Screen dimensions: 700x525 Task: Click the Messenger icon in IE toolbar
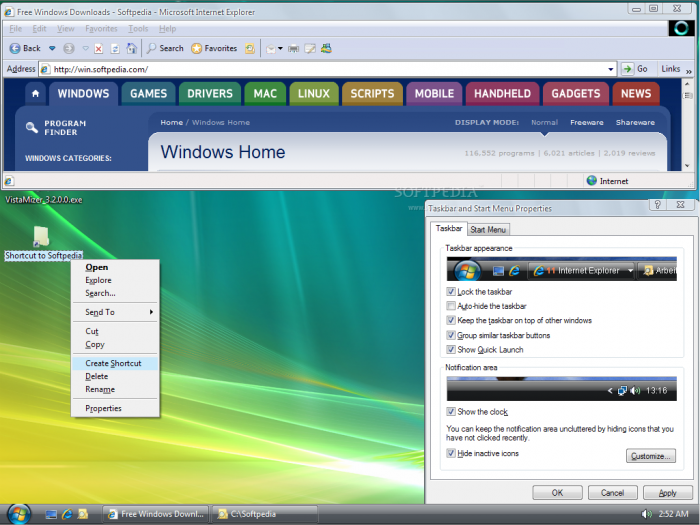tap(326, 48)
